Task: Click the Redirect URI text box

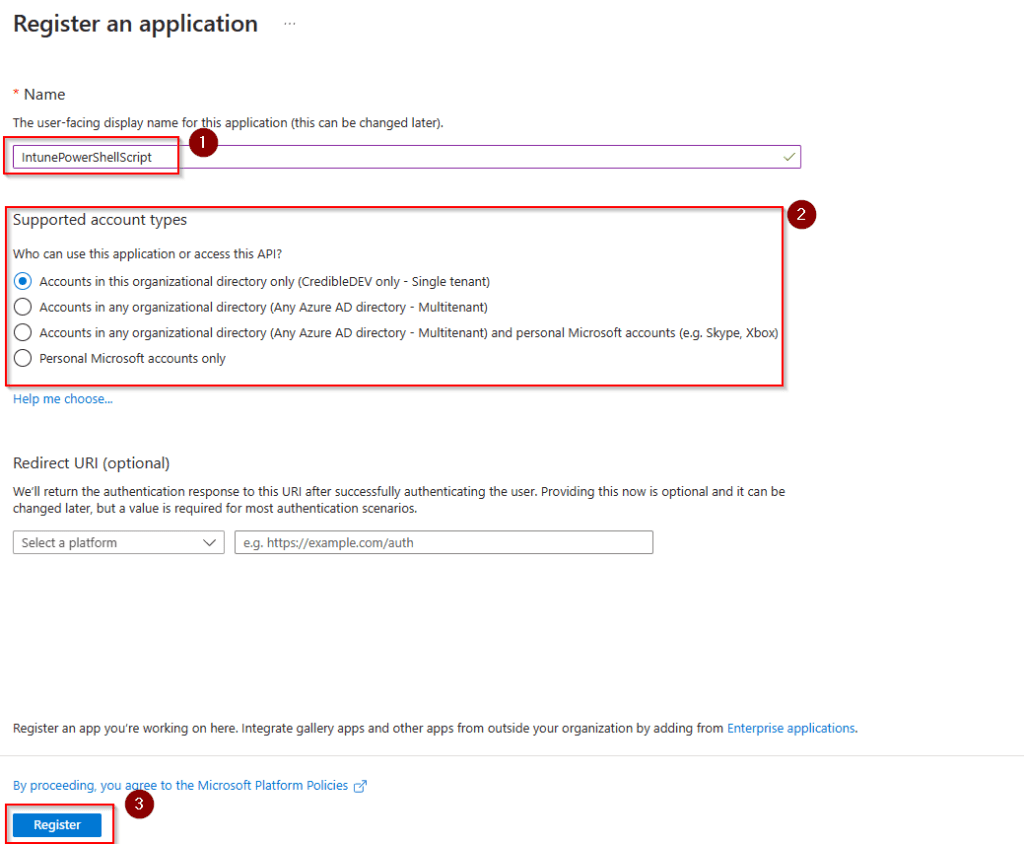Action: pos(444,543)
